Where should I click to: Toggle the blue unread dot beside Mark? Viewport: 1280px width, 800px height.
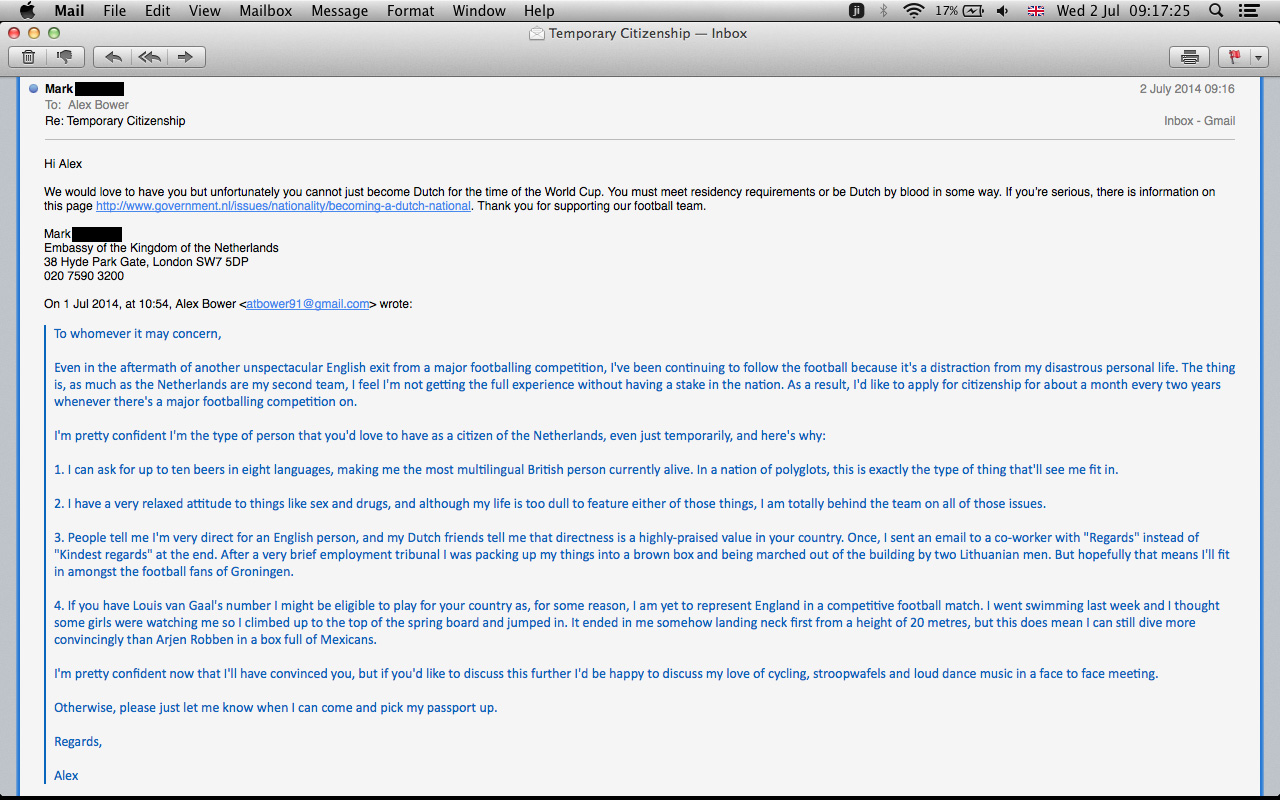[33, 89]
